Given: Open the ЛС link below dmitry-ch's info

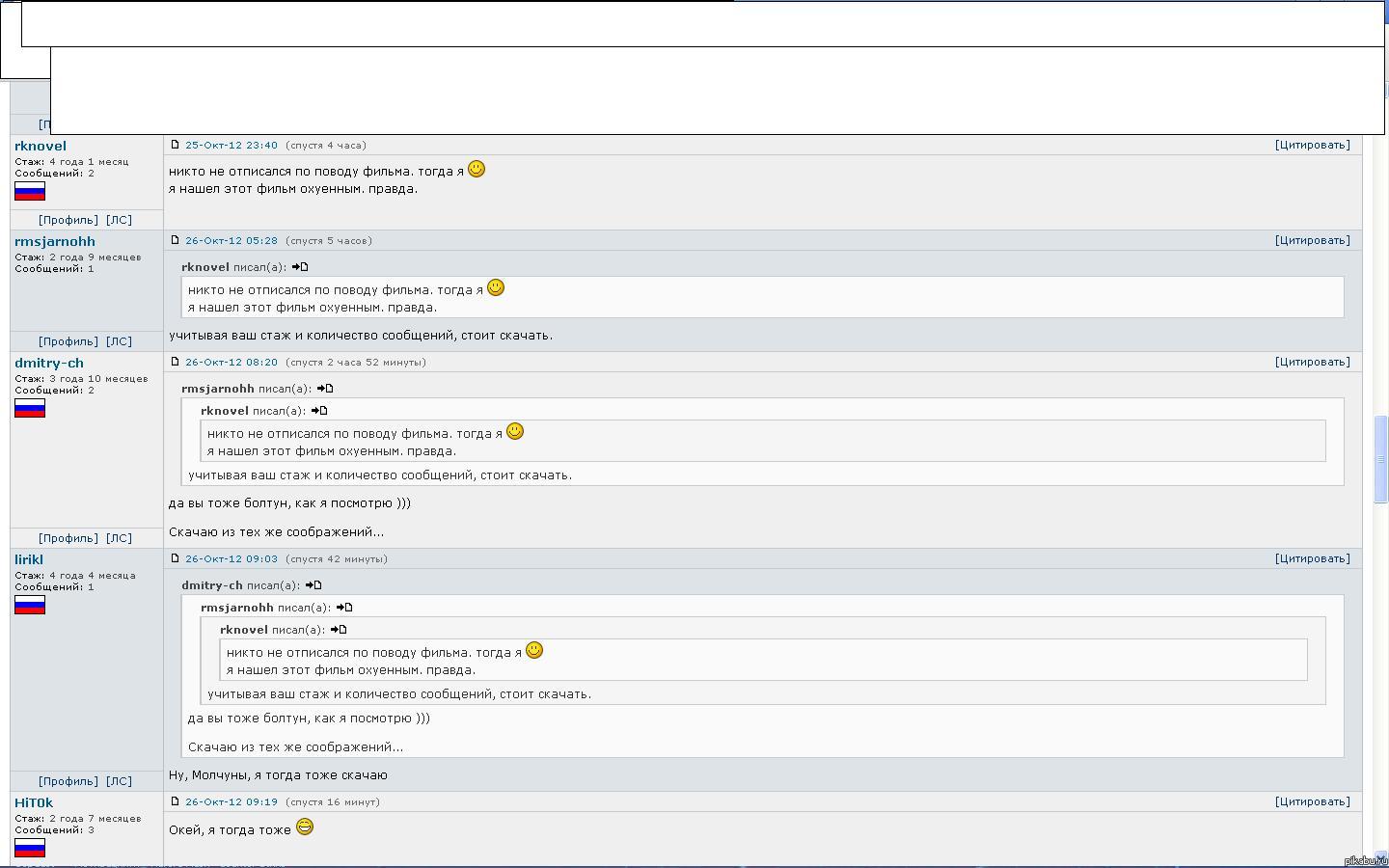Looking at the screenshot, I should pos(119,538).
